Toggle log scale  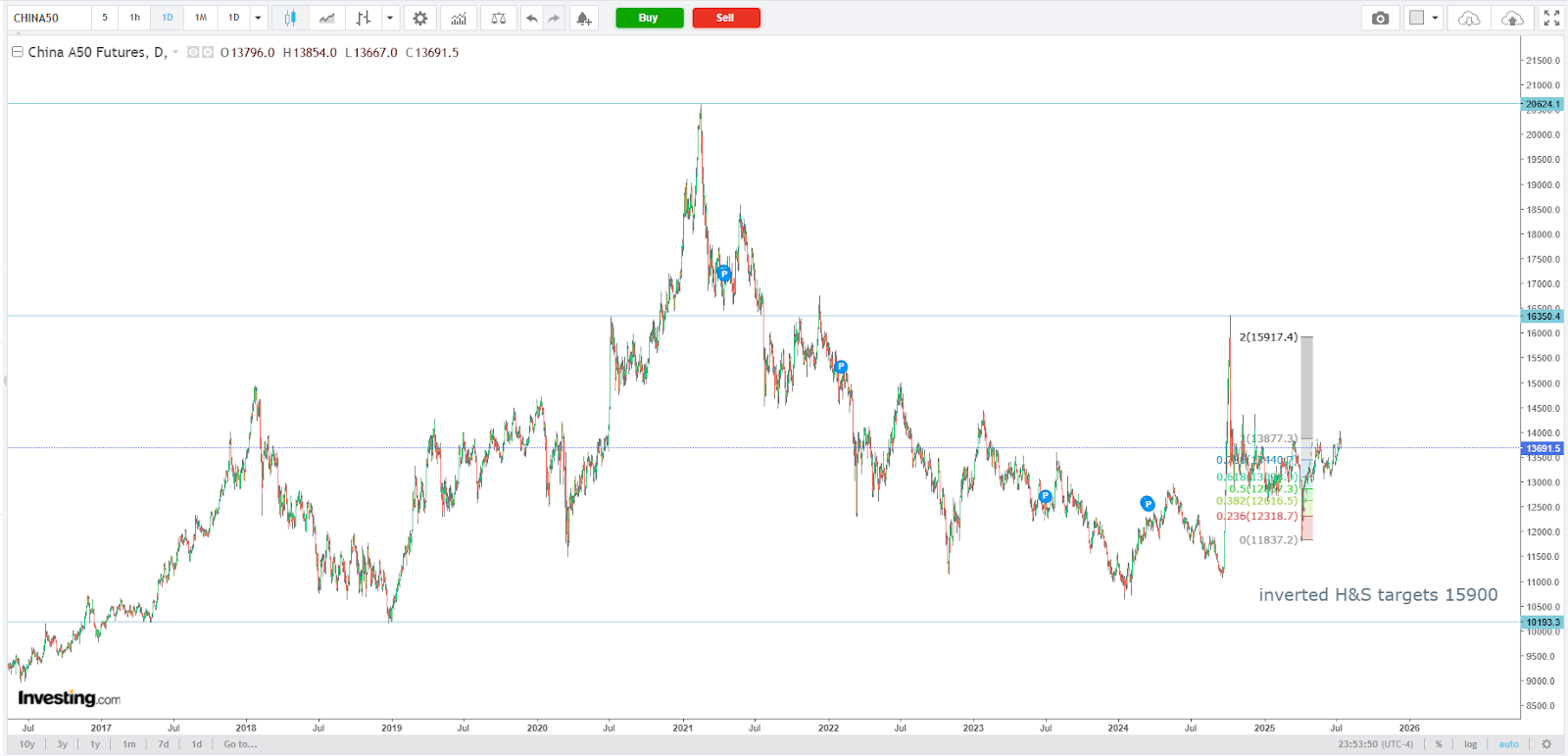[x=1471, y=744]
